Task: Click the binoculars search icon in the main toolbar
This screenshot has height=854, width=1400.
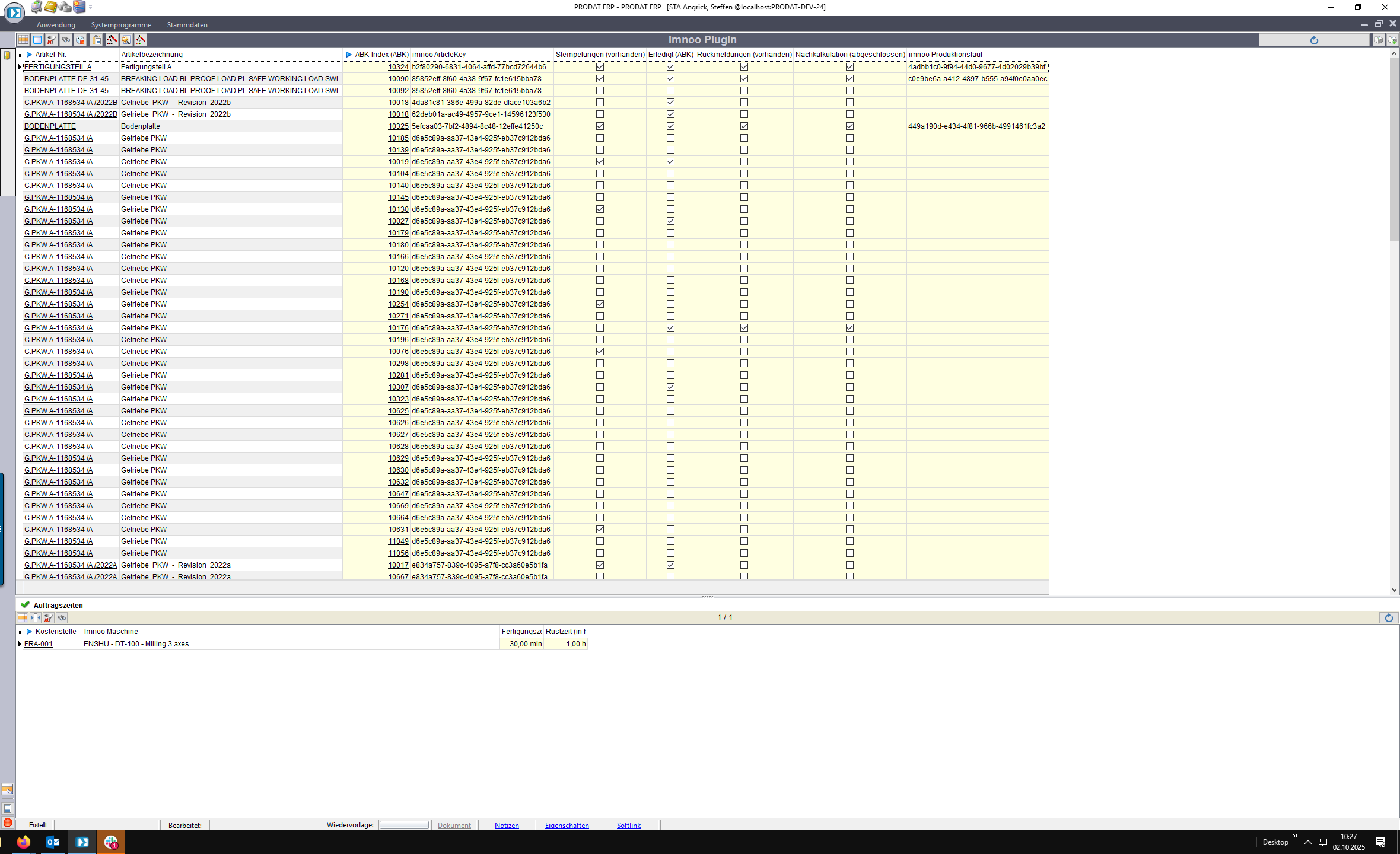Action: 66,40
